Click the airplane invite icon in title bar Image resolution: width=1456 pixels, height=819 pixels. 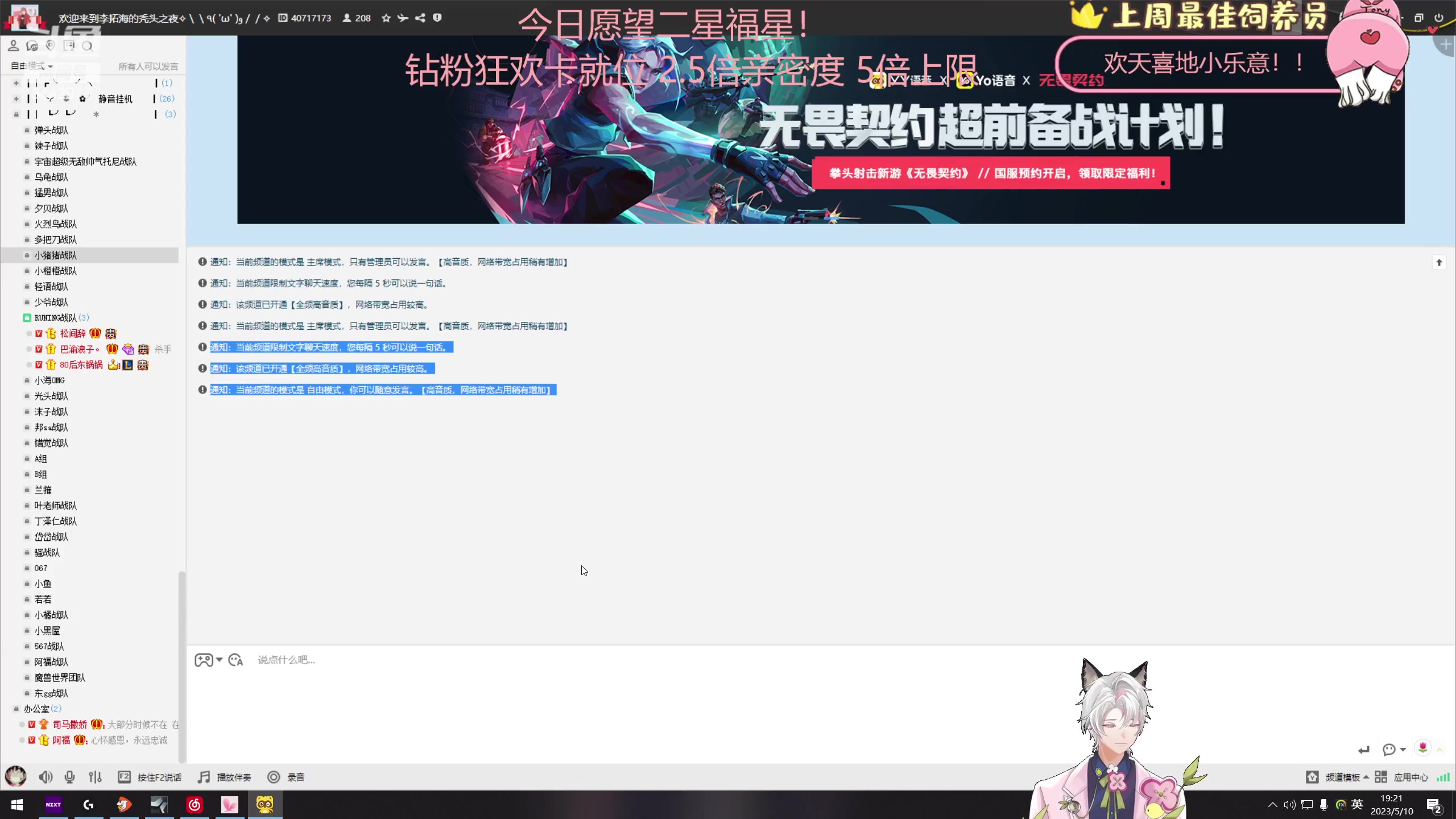pos(403,18)
